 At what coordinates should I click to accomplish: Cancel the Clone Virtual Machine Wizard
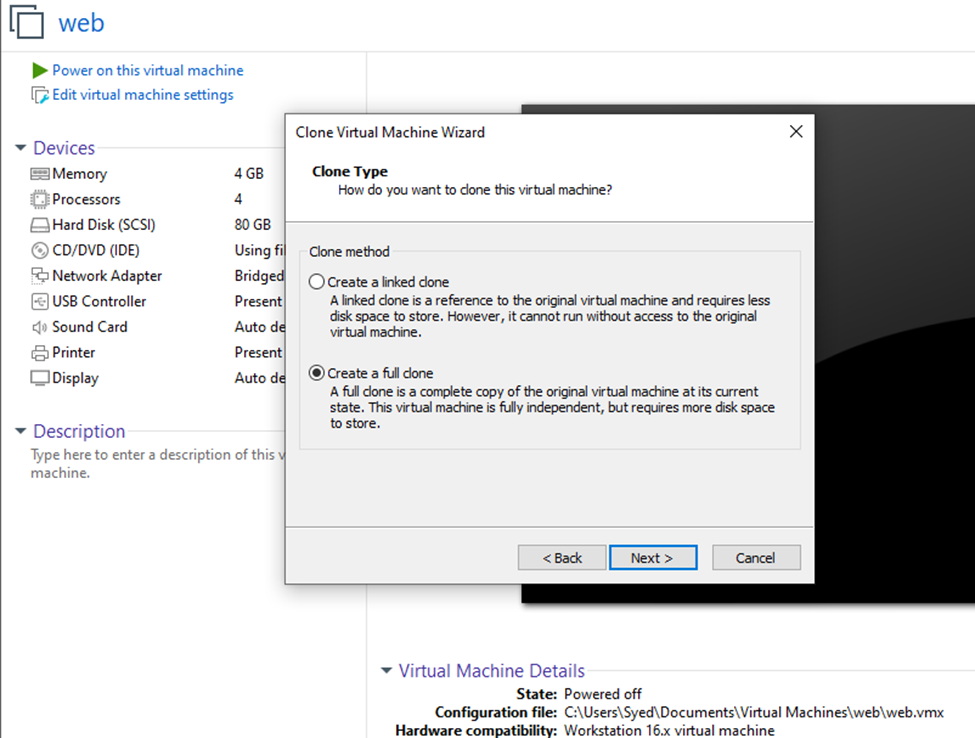[756, 558]
